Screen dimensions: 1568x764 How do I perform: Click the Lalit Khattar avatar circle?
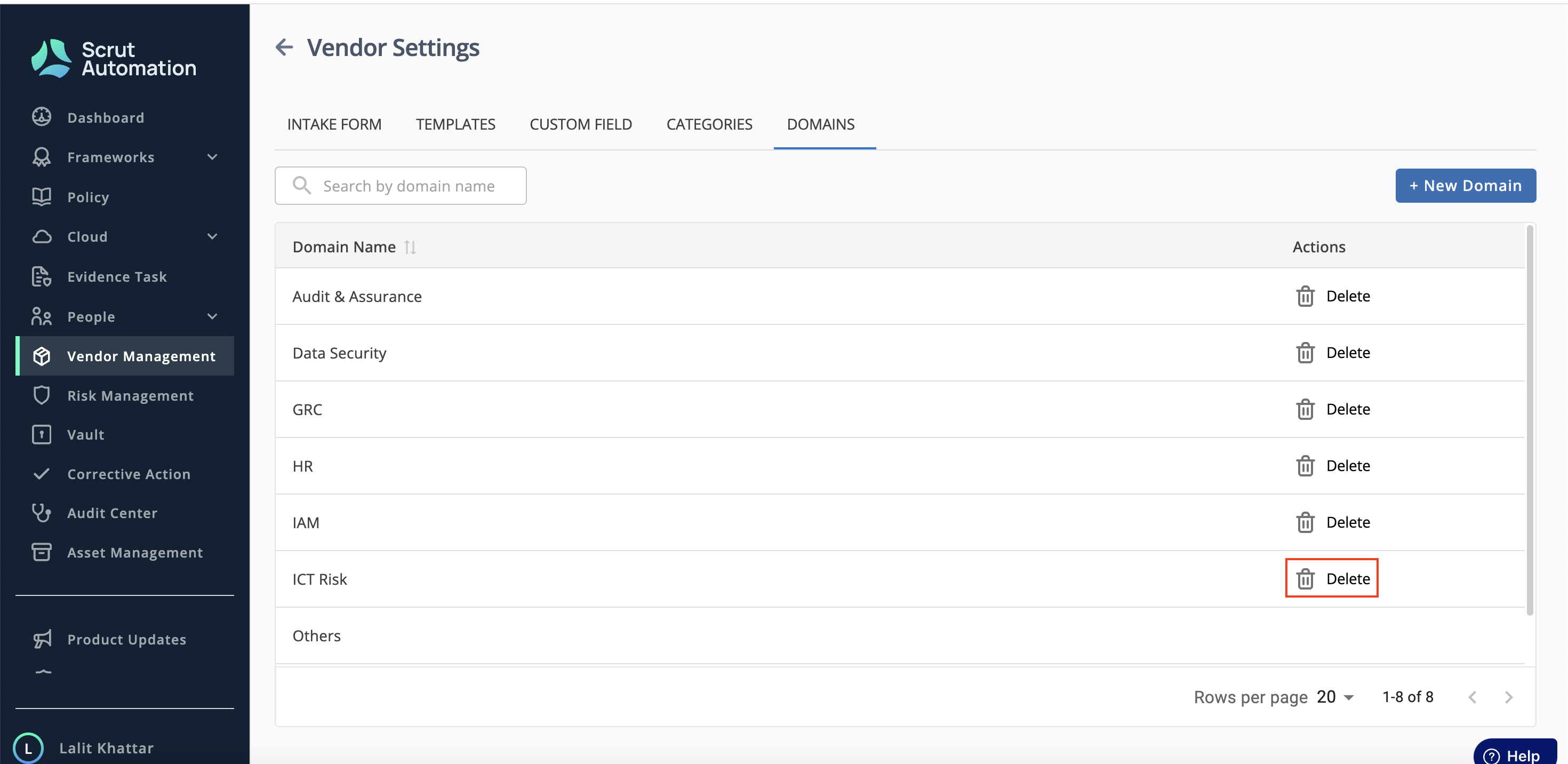[28, 748]
